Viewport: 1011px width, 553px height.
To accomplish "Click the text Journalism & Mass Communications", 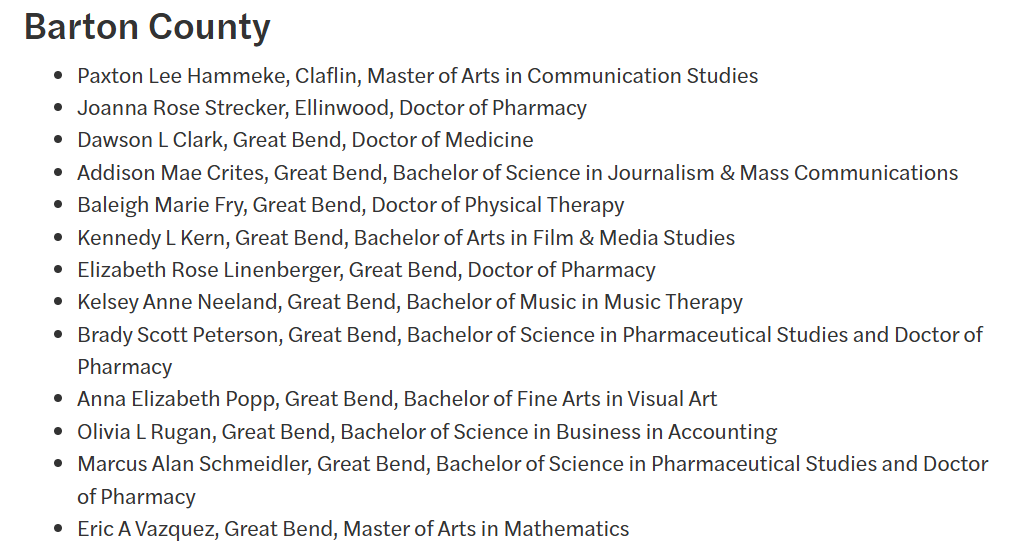I will coord(782,173).
